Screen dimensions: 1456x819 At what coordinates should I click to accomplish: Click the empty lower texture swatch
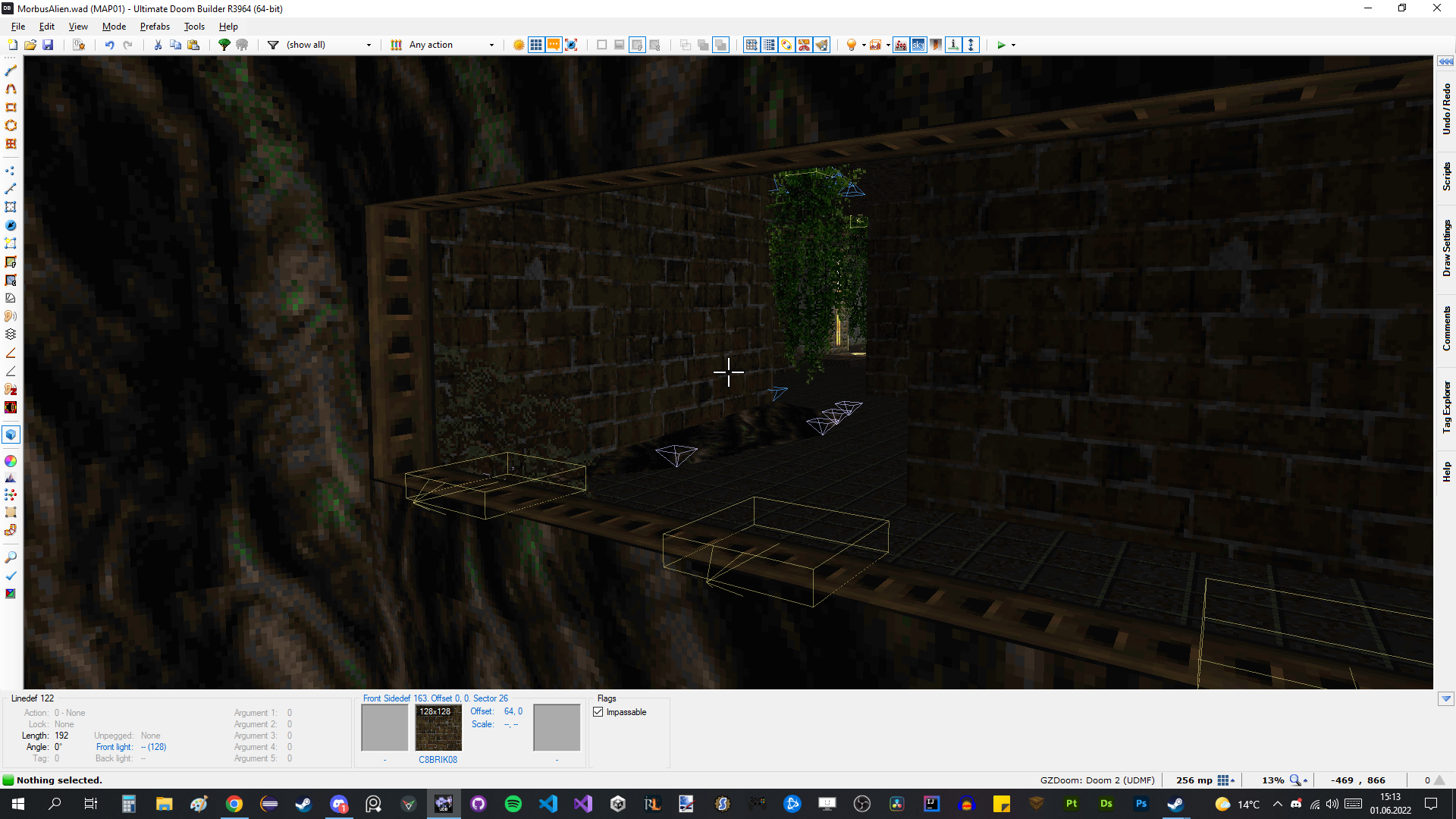click(557, 728)
